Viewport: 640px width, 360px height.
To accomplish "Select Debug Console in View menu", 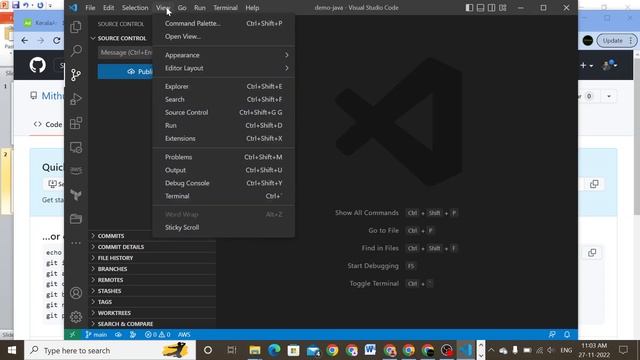I will [223, 183].
